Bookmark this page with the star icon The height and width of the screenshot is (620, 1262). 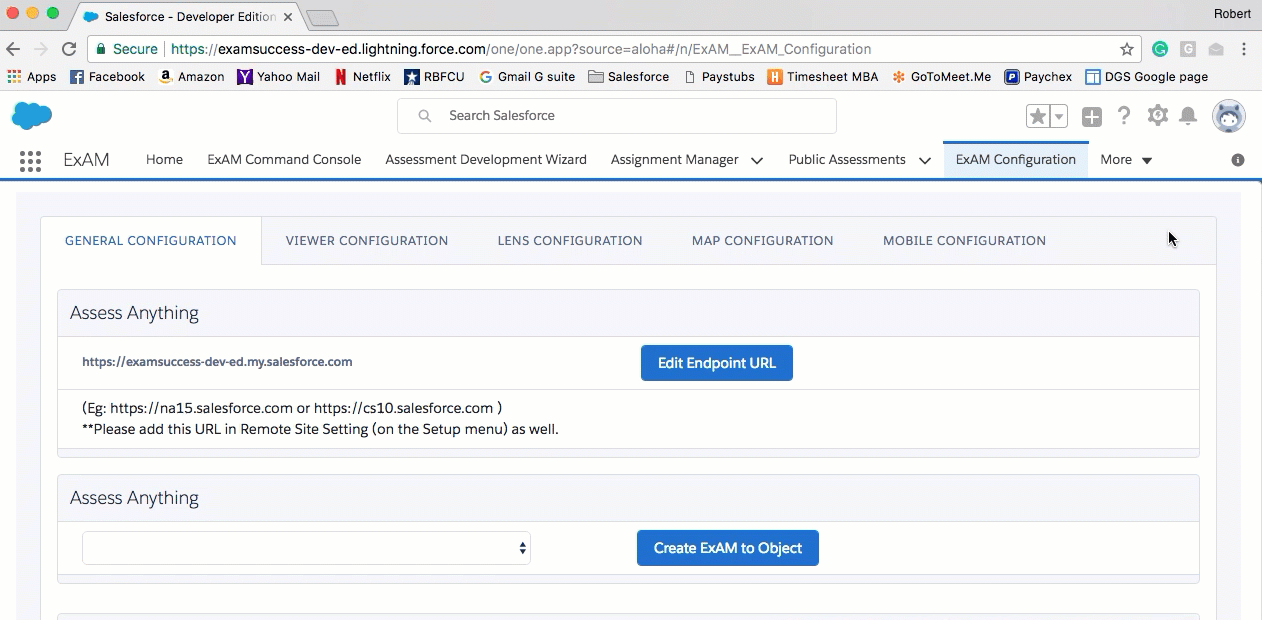[1127, 49]
